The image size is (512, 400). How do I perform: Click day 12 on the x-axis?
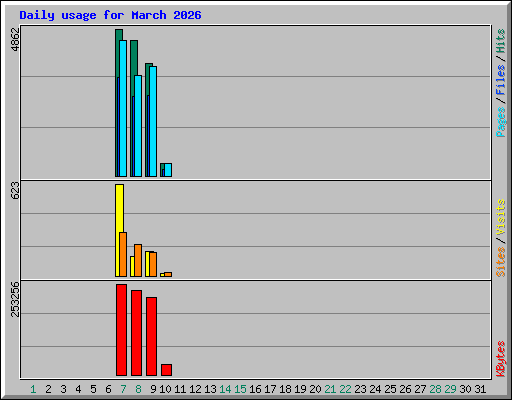coord(195,389)
